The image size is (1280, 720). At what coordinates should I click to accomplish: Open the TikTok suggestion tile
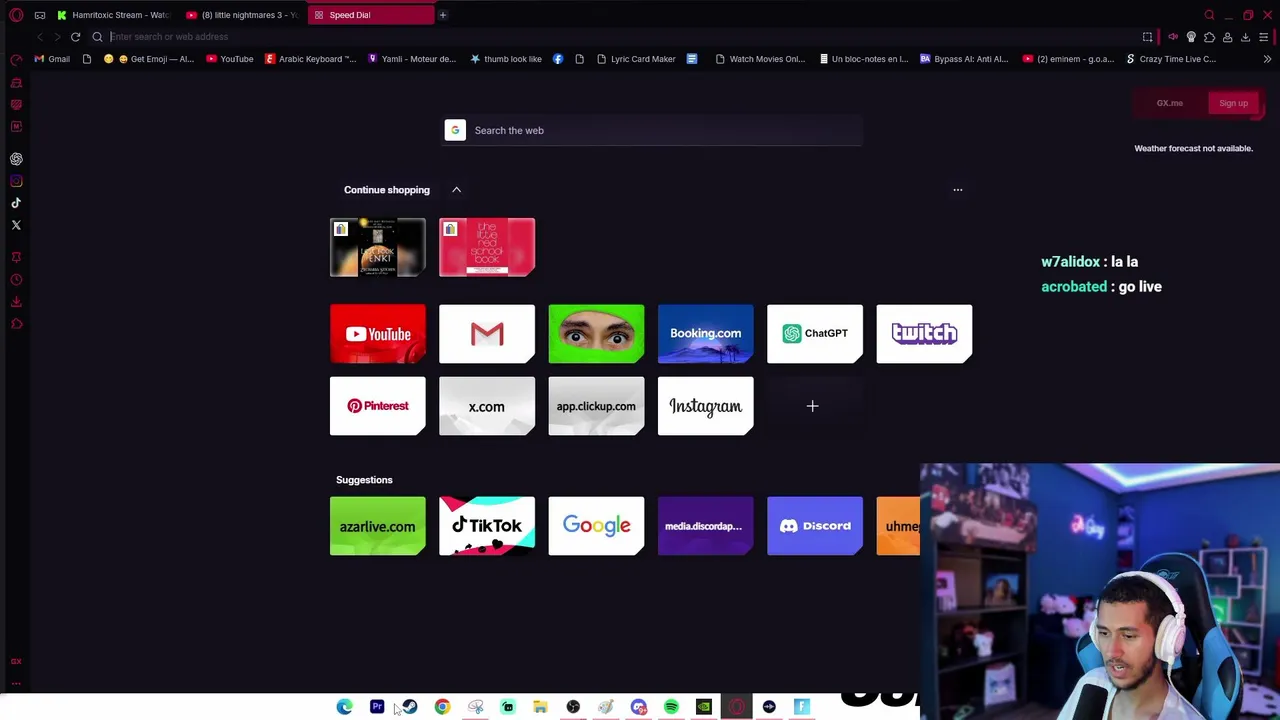click(x=487, y=526)
